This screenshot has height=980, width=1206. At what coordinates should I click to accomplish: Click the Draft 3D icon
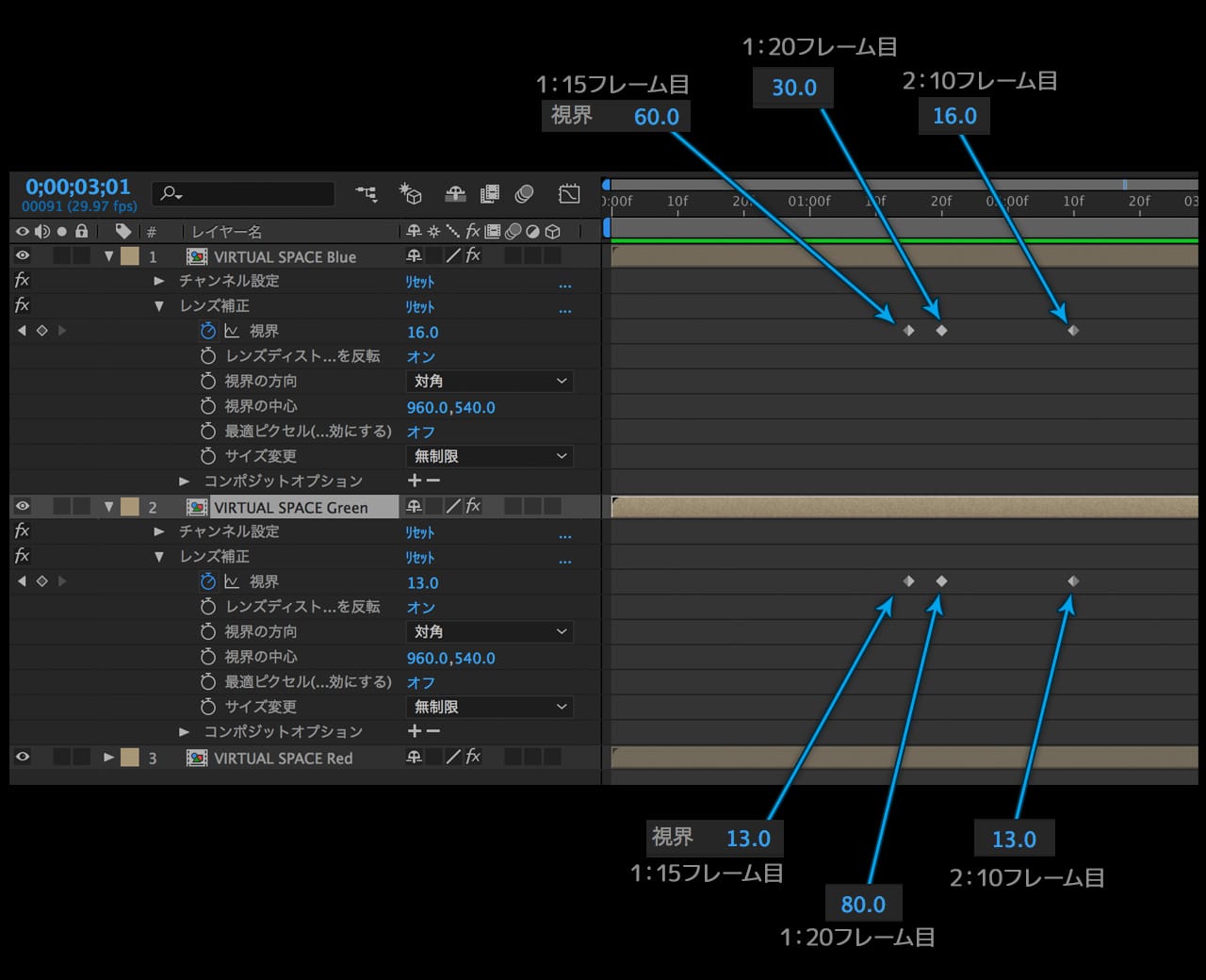coord(410,194)
